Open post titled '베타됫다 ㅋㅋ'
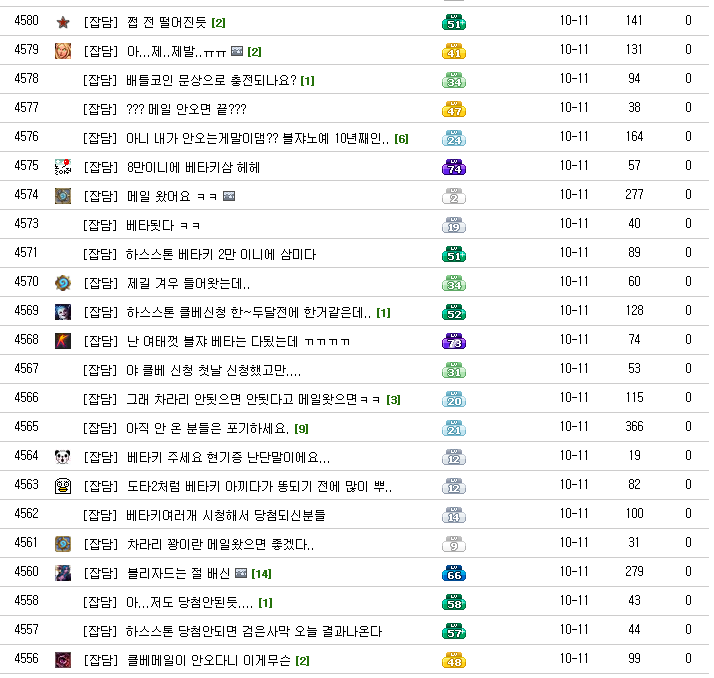Image resolution: width=714 pixels, height=678 pixels. pos(163,225)
